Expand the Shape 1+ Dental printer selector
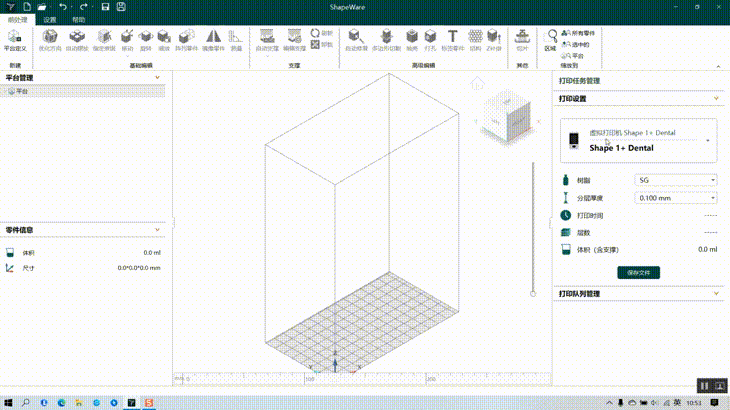Screen dimensions: 730x410 (x=708, y=141)
